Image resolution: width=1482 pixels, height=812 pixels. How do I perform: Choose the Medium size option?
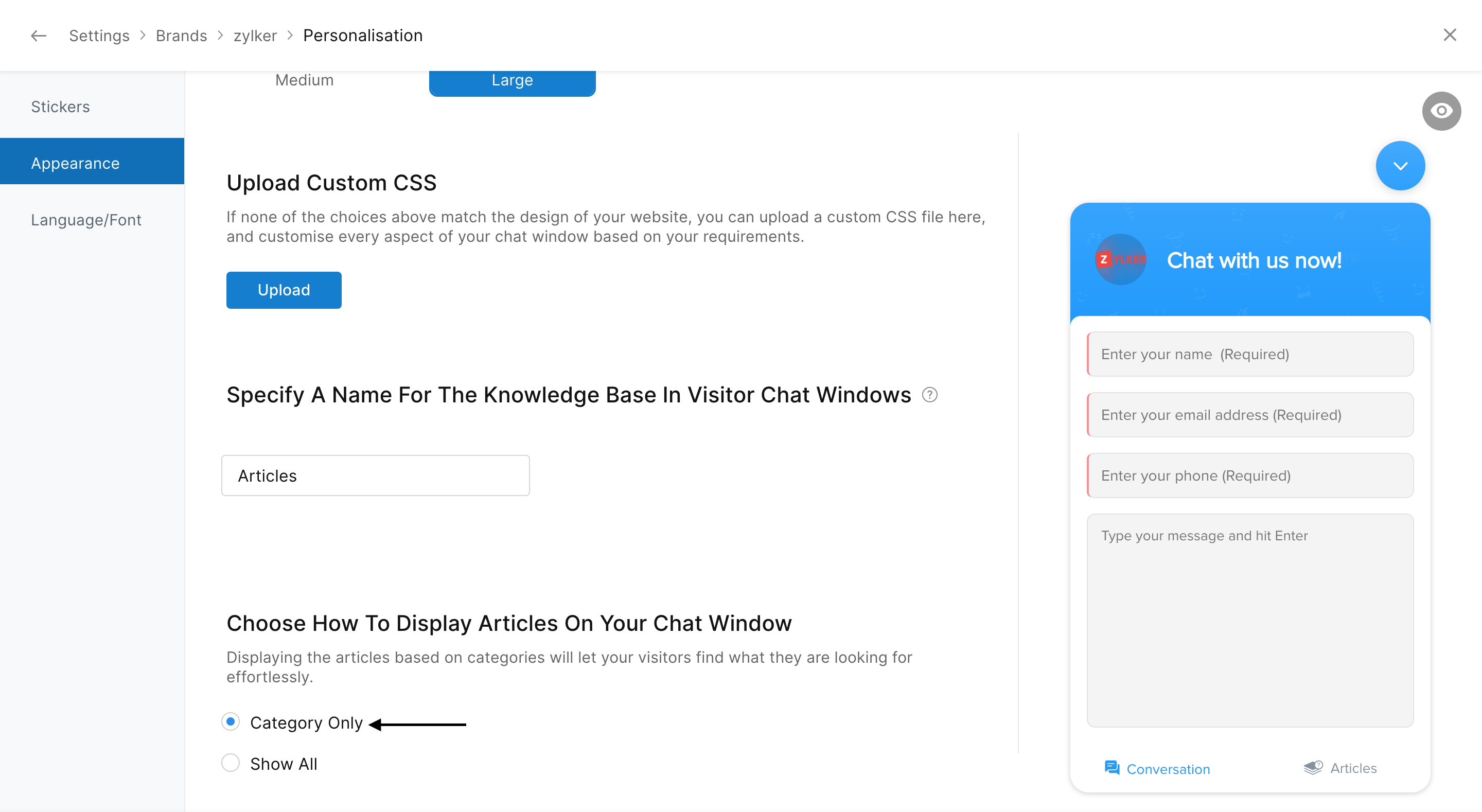304,81
